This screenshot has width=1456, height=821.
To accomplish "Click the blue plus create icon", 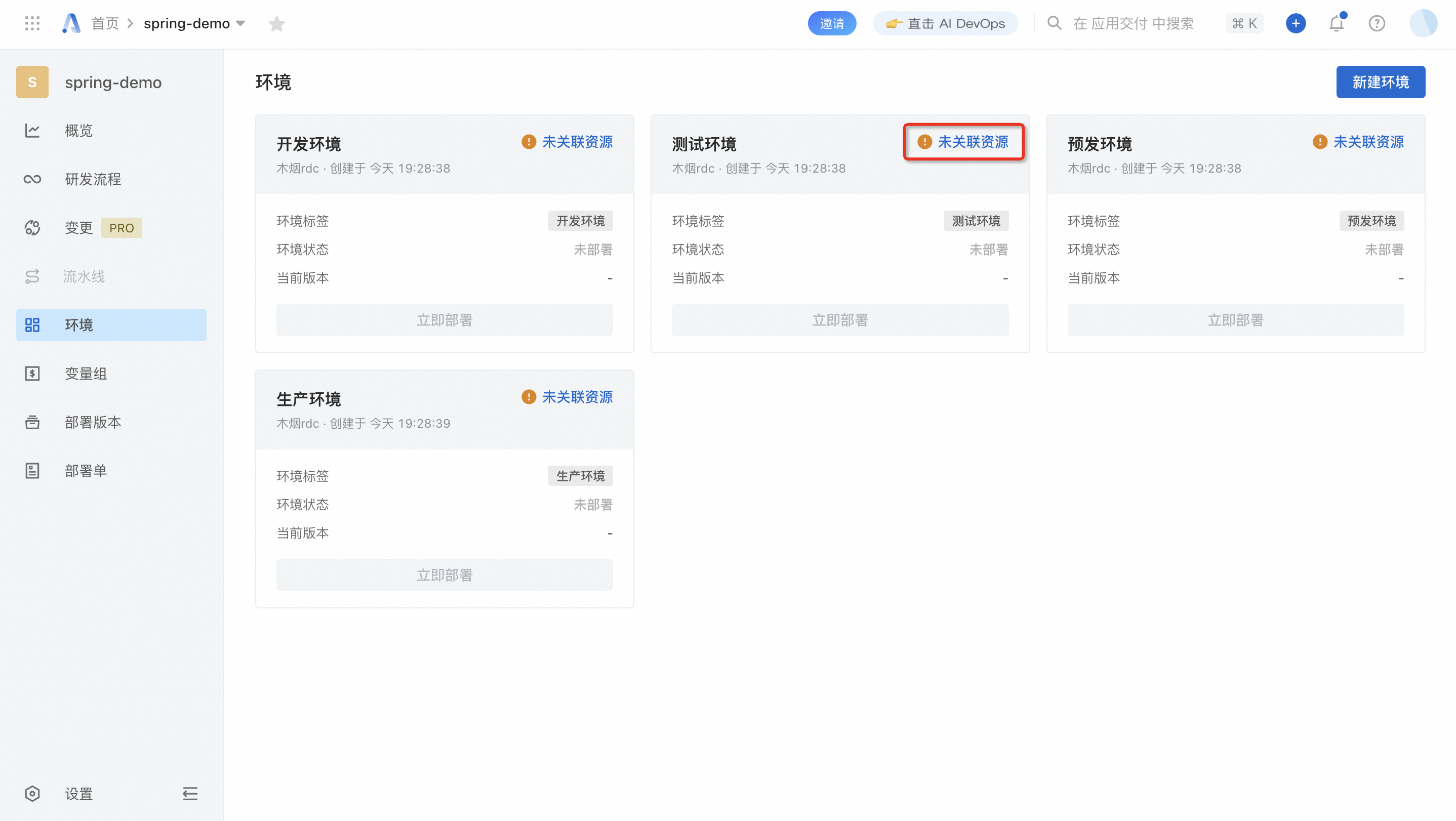I will click(x=1296, y=23).
